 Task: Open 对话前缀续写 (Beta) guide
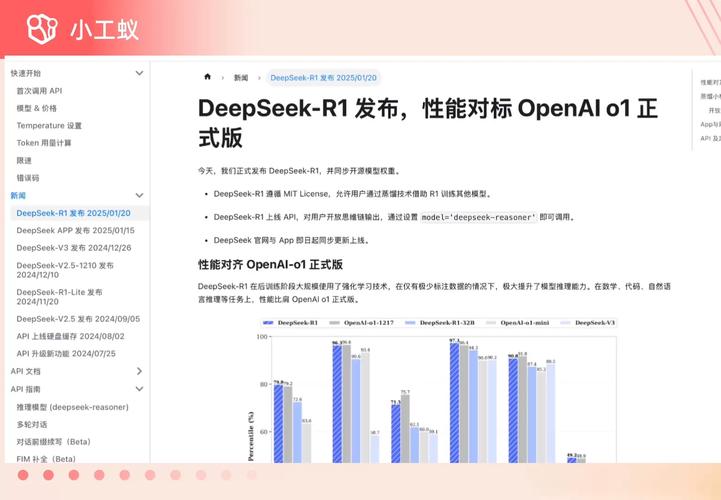pos(54,442)
